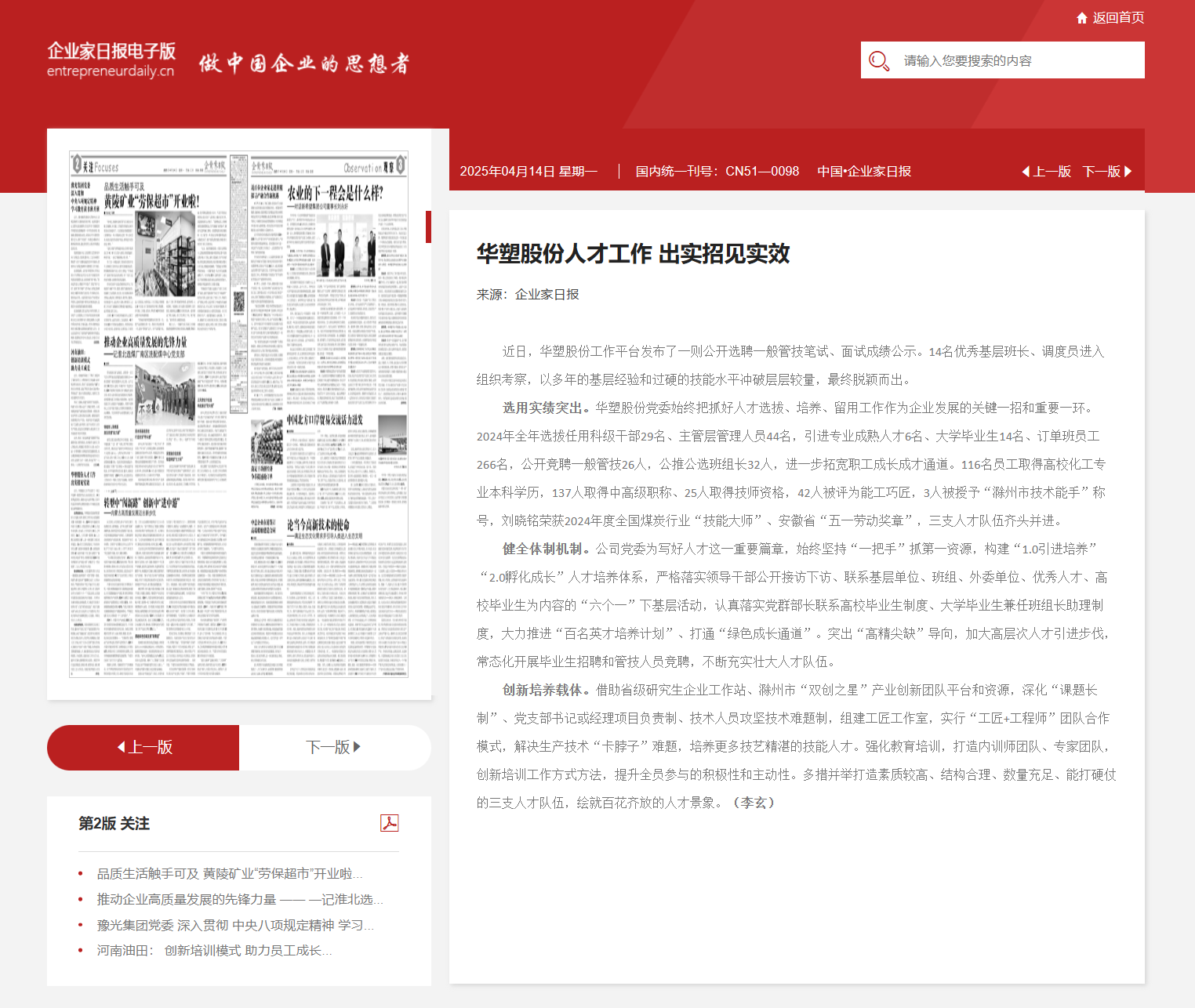Image resolution: width=1195 pixels, height=1008 pixels.
Task: Open article 品质生活触手可及 黄陵矿业
Action: pos(229,874)
